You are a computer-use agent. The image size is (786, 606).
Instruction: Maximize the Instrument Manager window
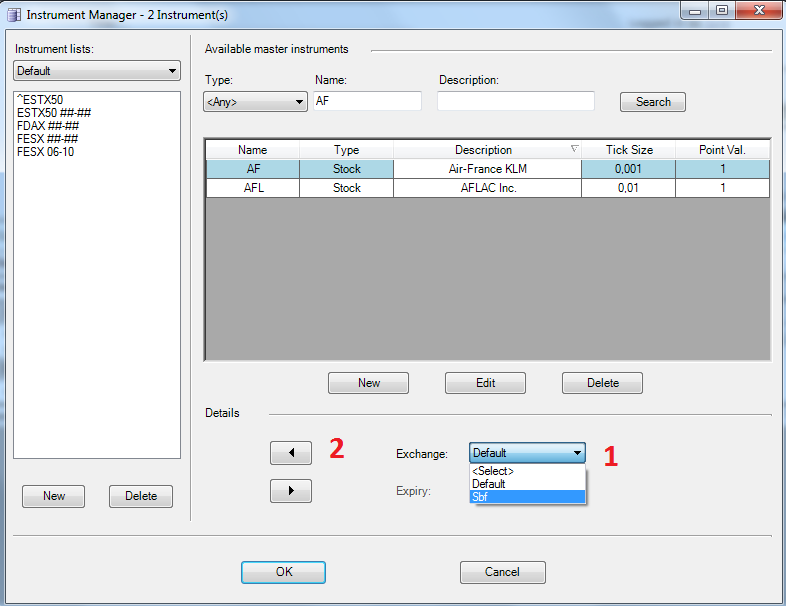coord(722,11)
